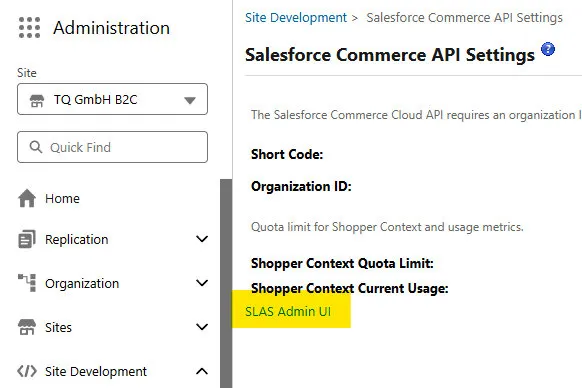Click the magnifier icon in Quick Find

tap(36, 147)
